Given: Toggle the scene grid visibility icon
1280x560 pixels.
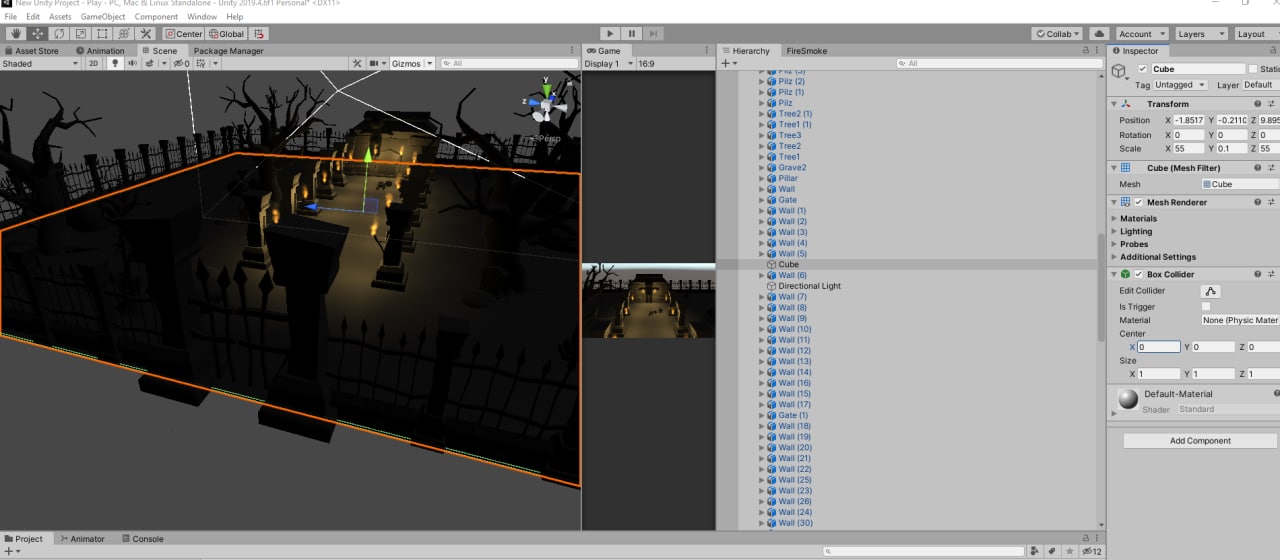Looking at the screenshot, I should click(x=203, y=63).
